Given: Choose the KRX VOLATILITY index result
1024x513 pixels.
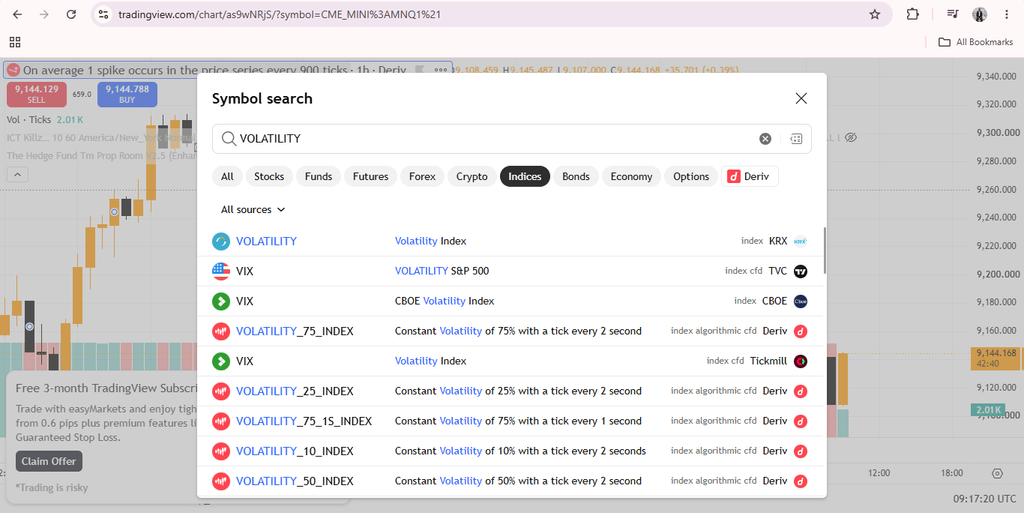Looking at the screenshot, I should tap(511, 241).
